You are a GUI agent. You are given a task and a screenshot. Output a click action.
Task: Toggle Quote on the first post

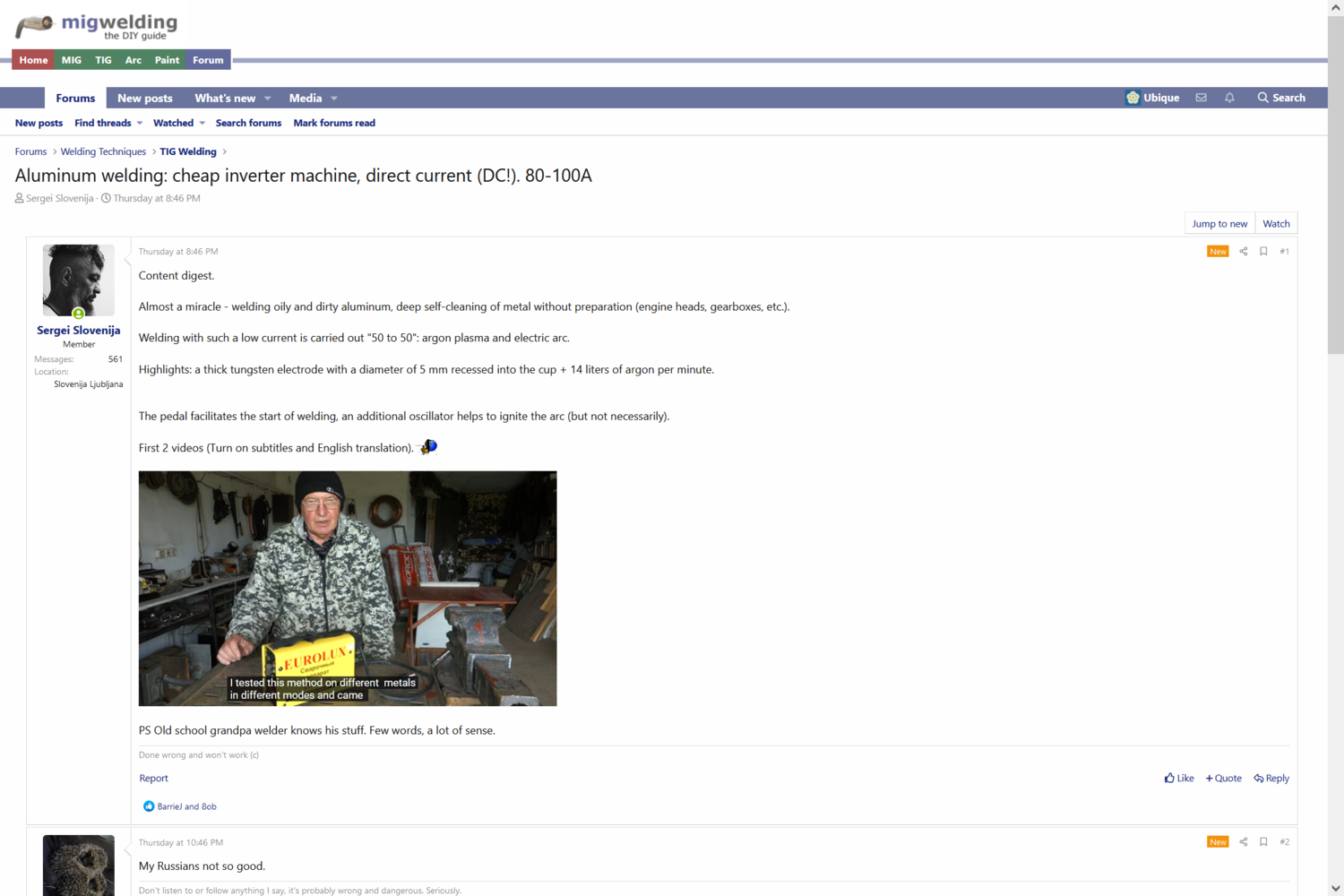[1224, 779]
